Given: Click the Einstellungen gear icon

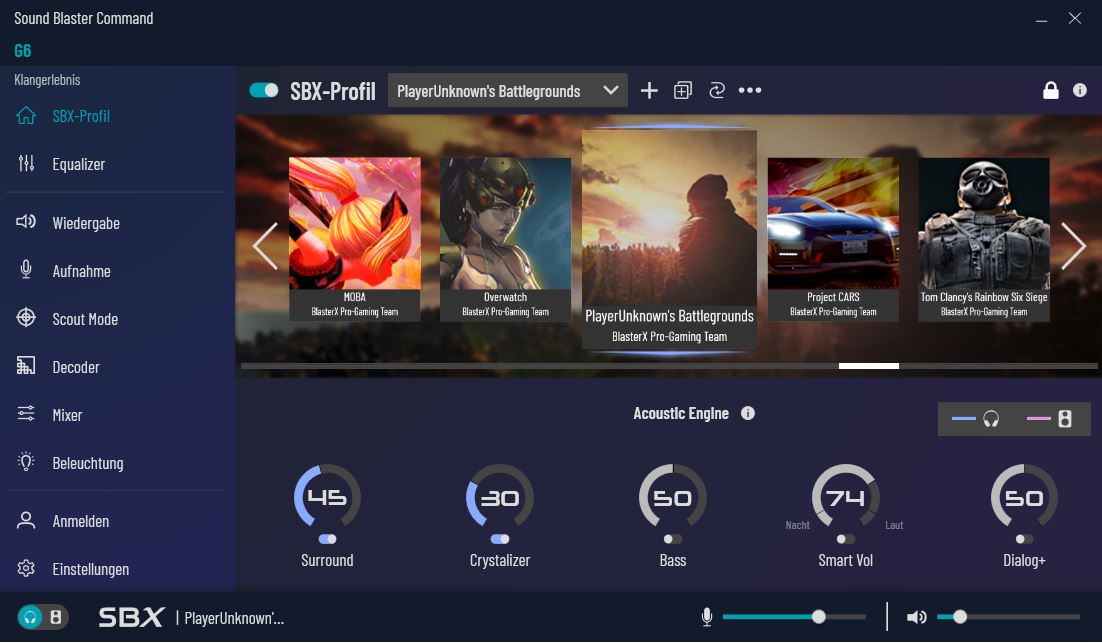Looking at the screenshot, I should pos(26,568).
